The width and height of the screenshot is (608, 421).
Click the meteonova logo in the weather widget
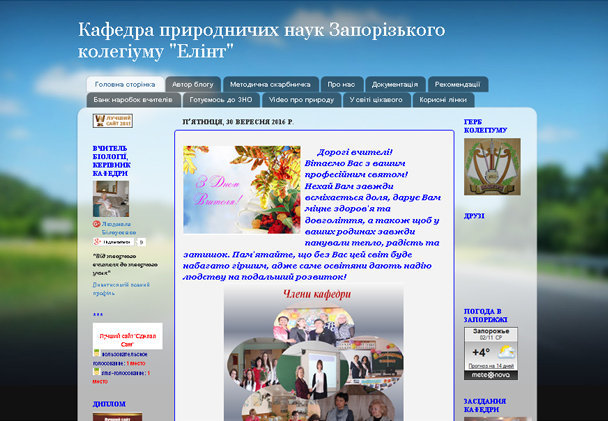(x=491, y=377)
